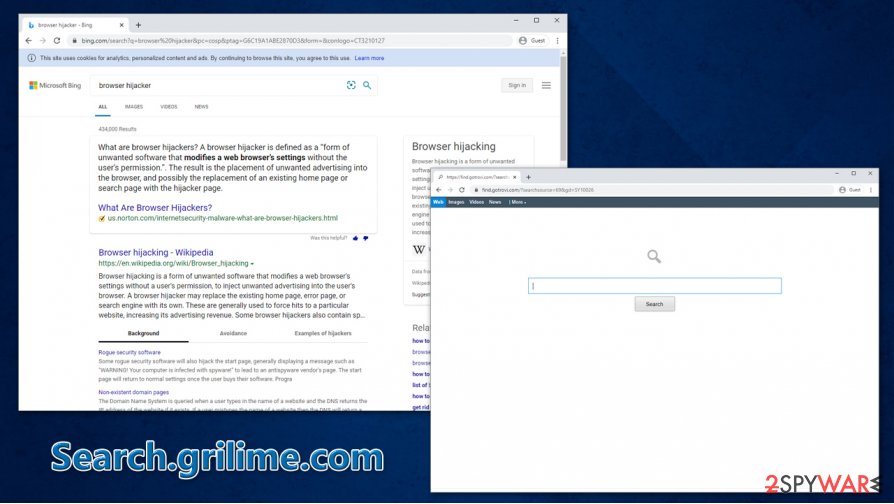Open Guest profile in the gotrovi window
Screen dimensions: 894x504
tap(850, 190)
